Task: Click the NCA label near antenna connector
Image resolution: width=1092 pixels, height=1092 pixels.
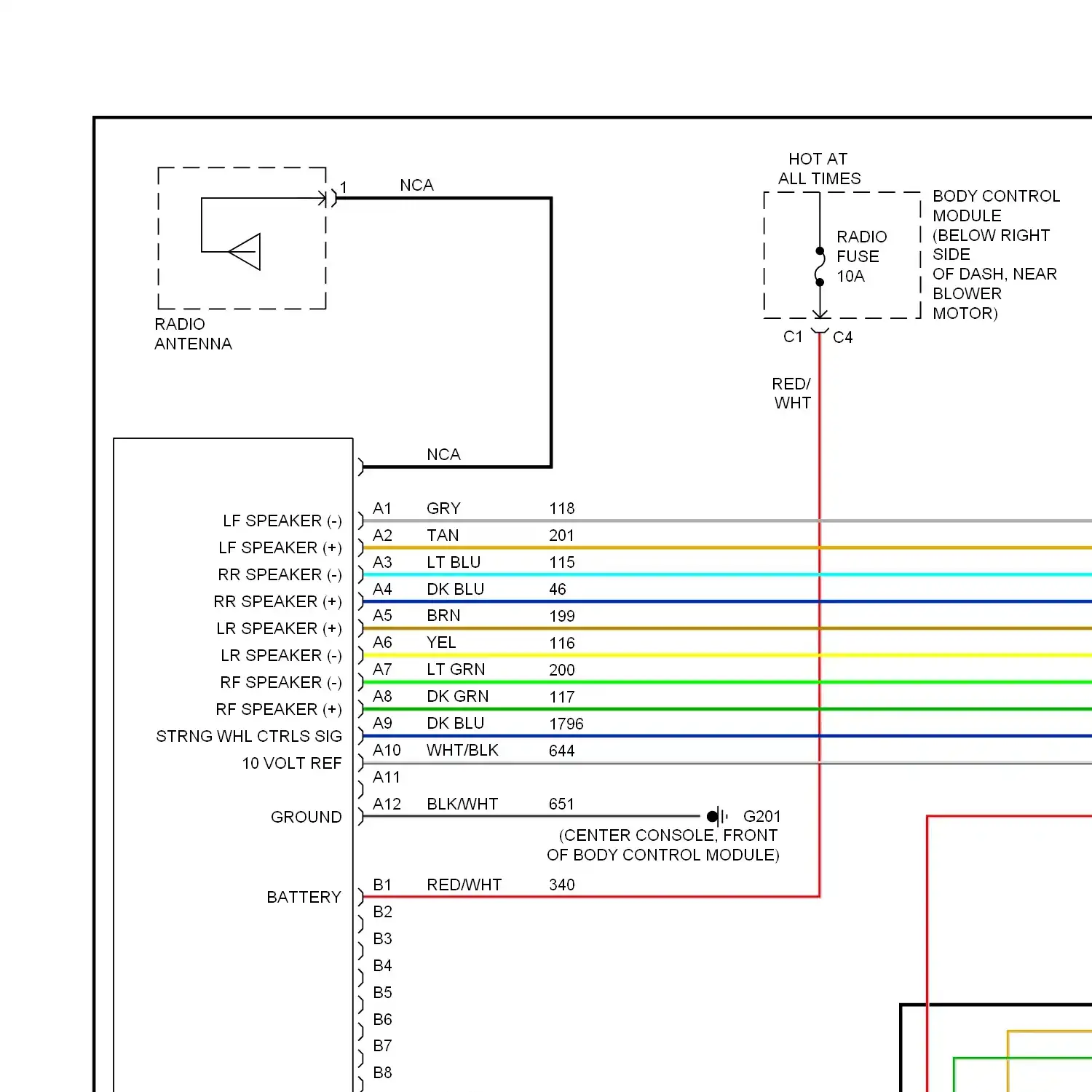Action: point(417,186)
